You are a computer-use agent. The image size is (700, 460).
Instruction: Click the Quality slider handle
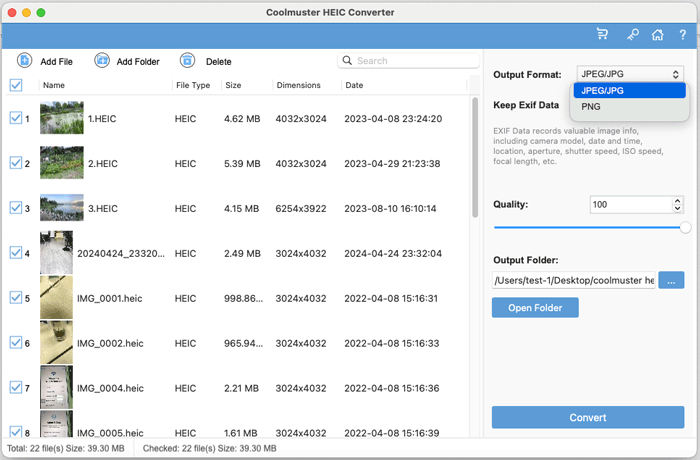pyautogui.click(x=686, y=228)
